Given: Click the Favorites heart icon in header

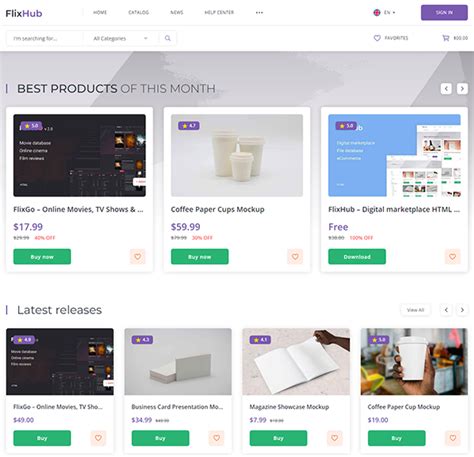Looking at the screenshot, I should coord(377,38).
